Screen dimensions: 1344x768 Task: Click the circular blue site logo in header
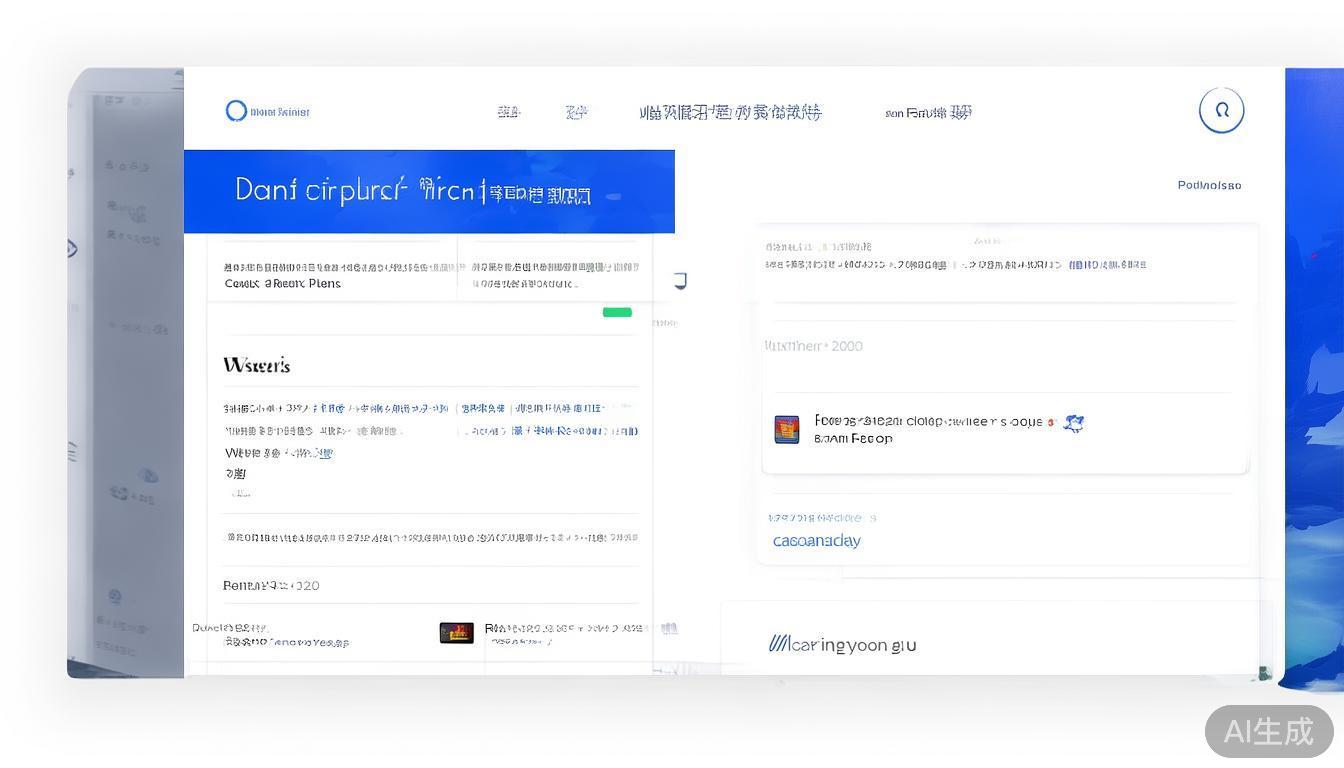[237, 110]
